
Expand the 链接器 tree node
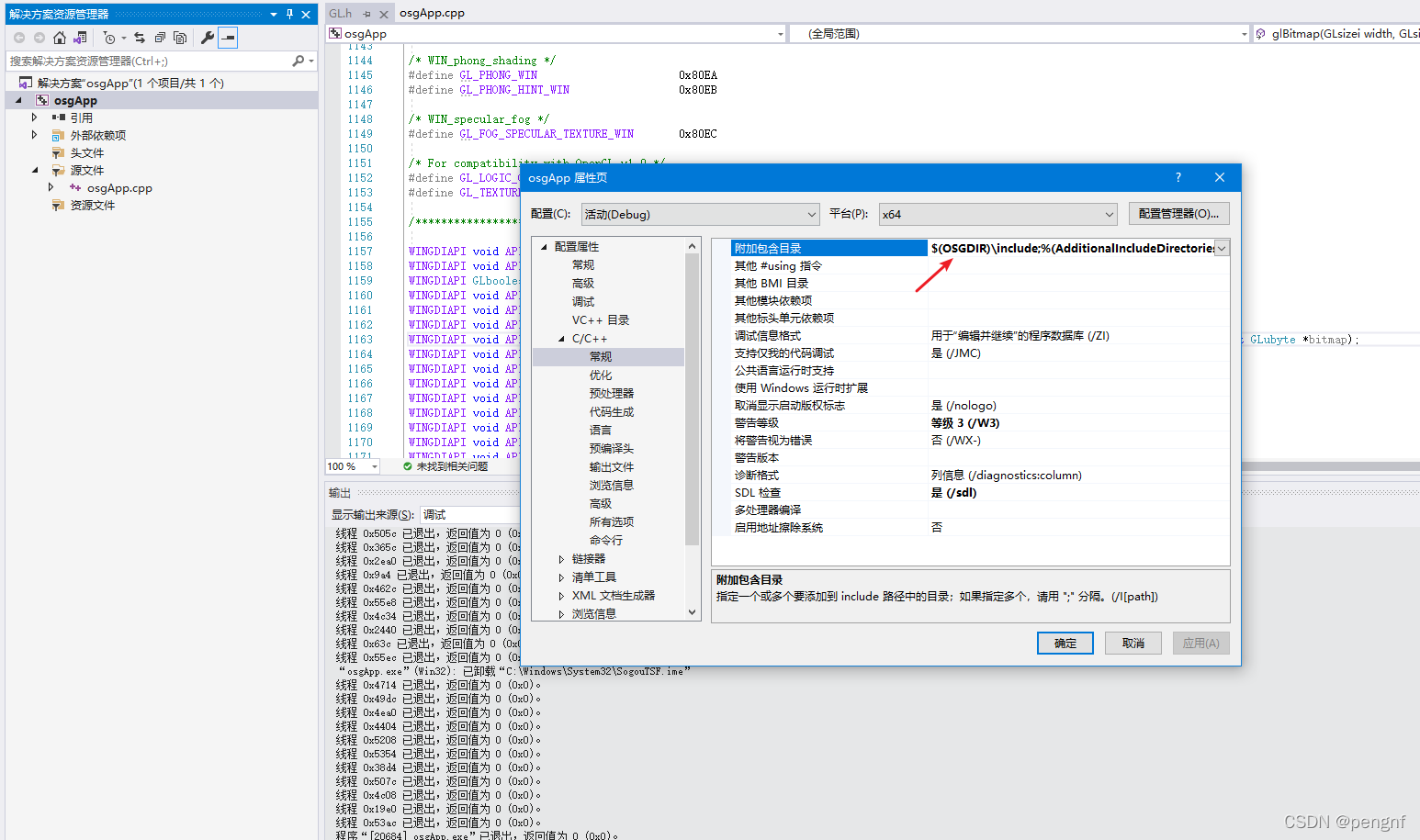(x=563, y=558)
